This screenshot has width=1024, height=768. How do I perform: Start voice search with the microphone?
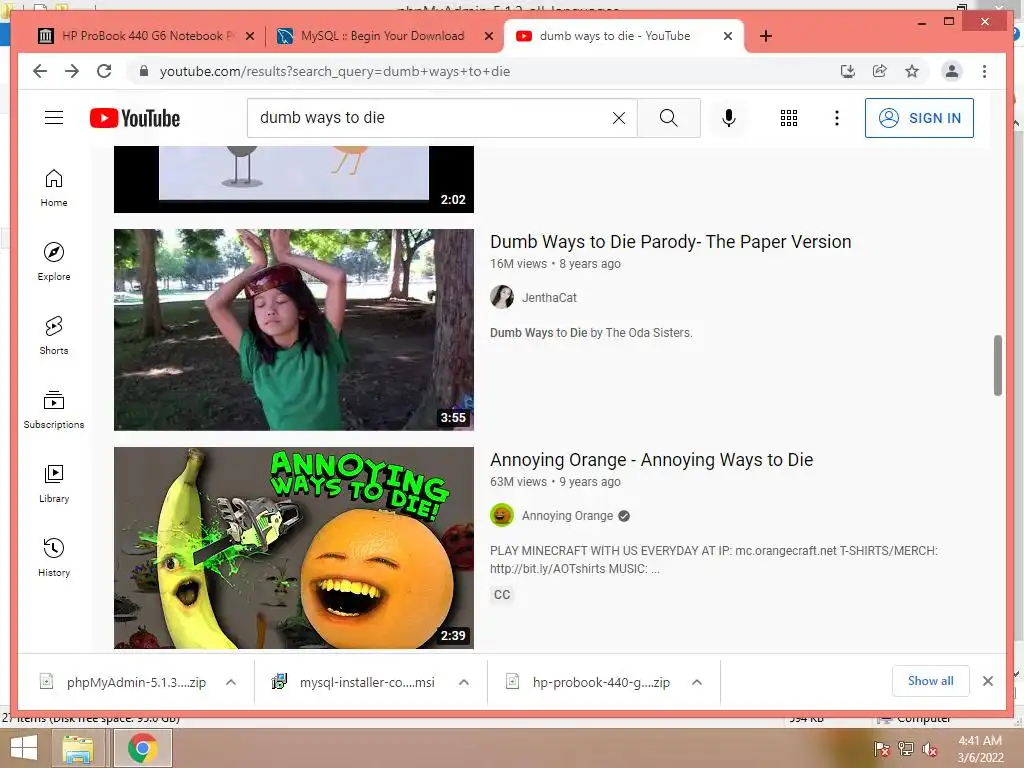(x=729, y=118)
